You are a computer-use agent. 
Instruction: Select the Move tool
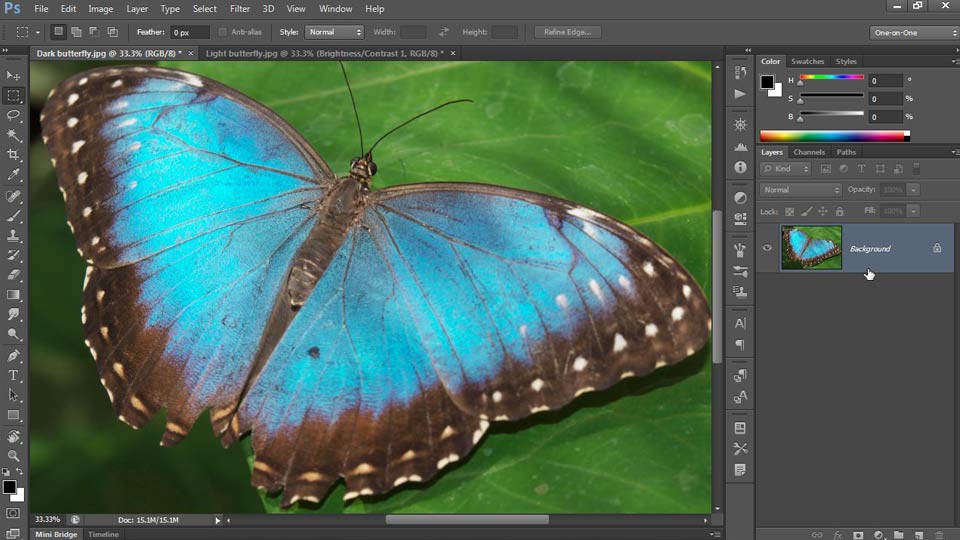click(13, 76)
